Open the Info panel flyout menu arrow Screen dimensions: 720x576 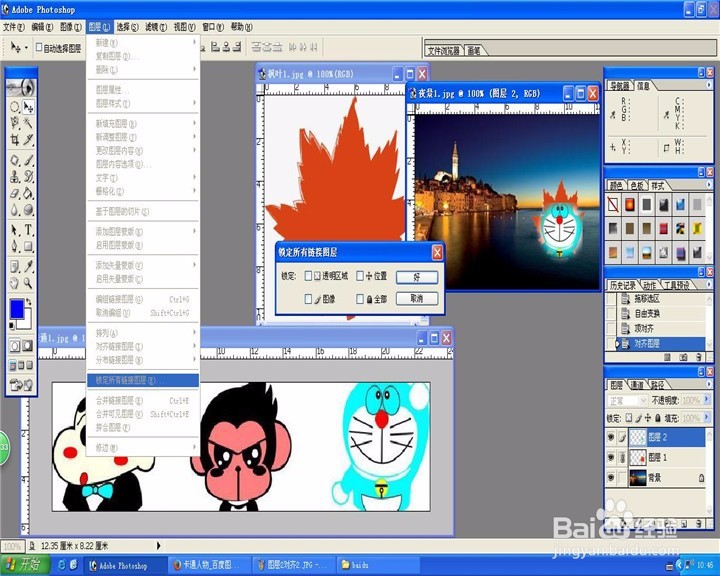coord(709,85)
